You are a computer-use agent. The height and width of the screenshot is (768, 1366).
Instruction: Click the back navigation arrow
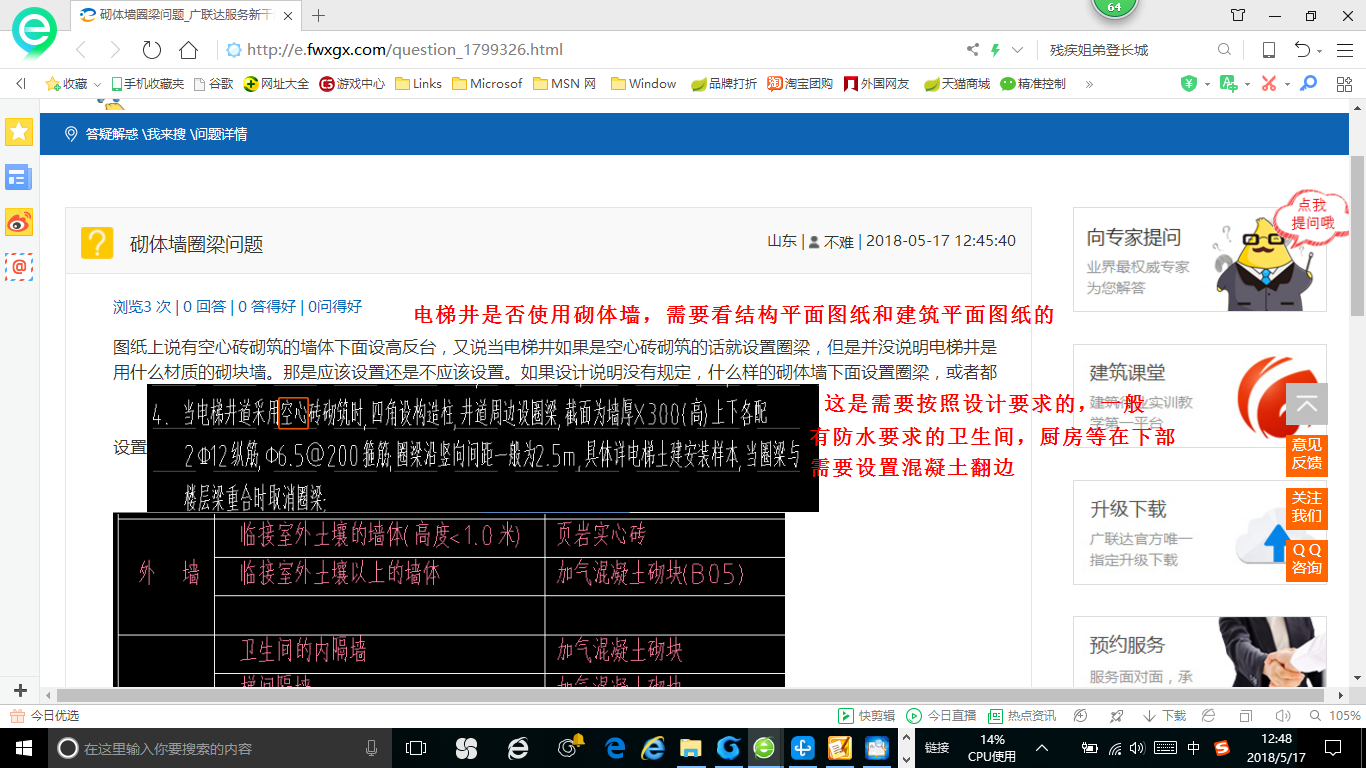pyautogui.click(x=82, y=50)
